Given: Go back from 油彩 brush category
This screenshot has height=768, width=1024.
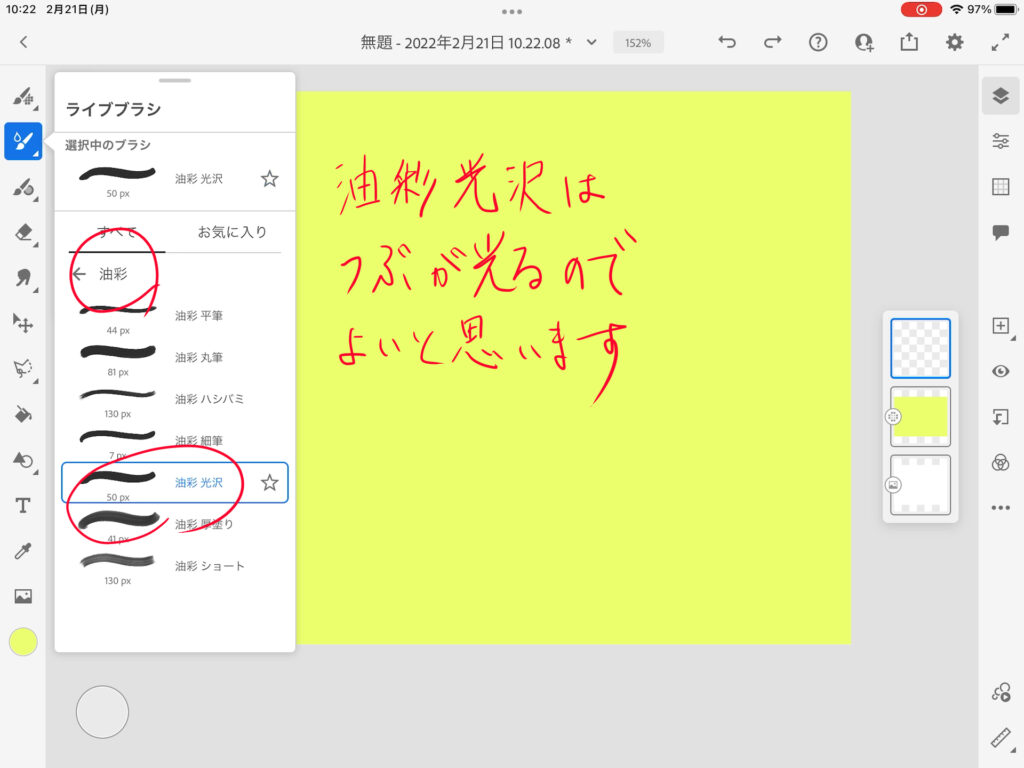Looking at the screenshot, I should 79,274.
